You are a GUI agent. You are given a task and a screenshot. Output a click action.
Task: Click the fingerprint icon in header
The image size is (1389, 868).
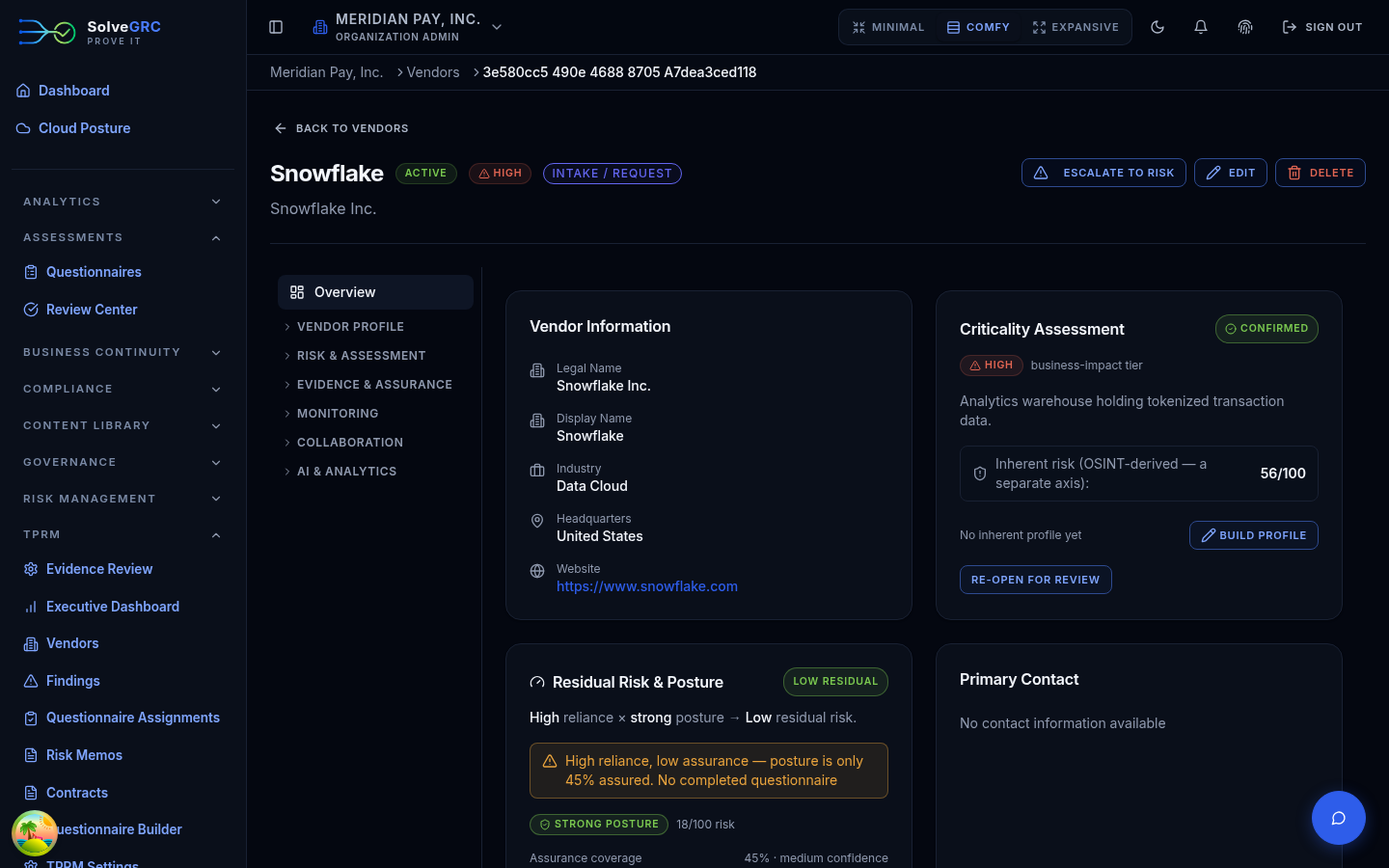pyautogui.click(x=1245, y=27)
